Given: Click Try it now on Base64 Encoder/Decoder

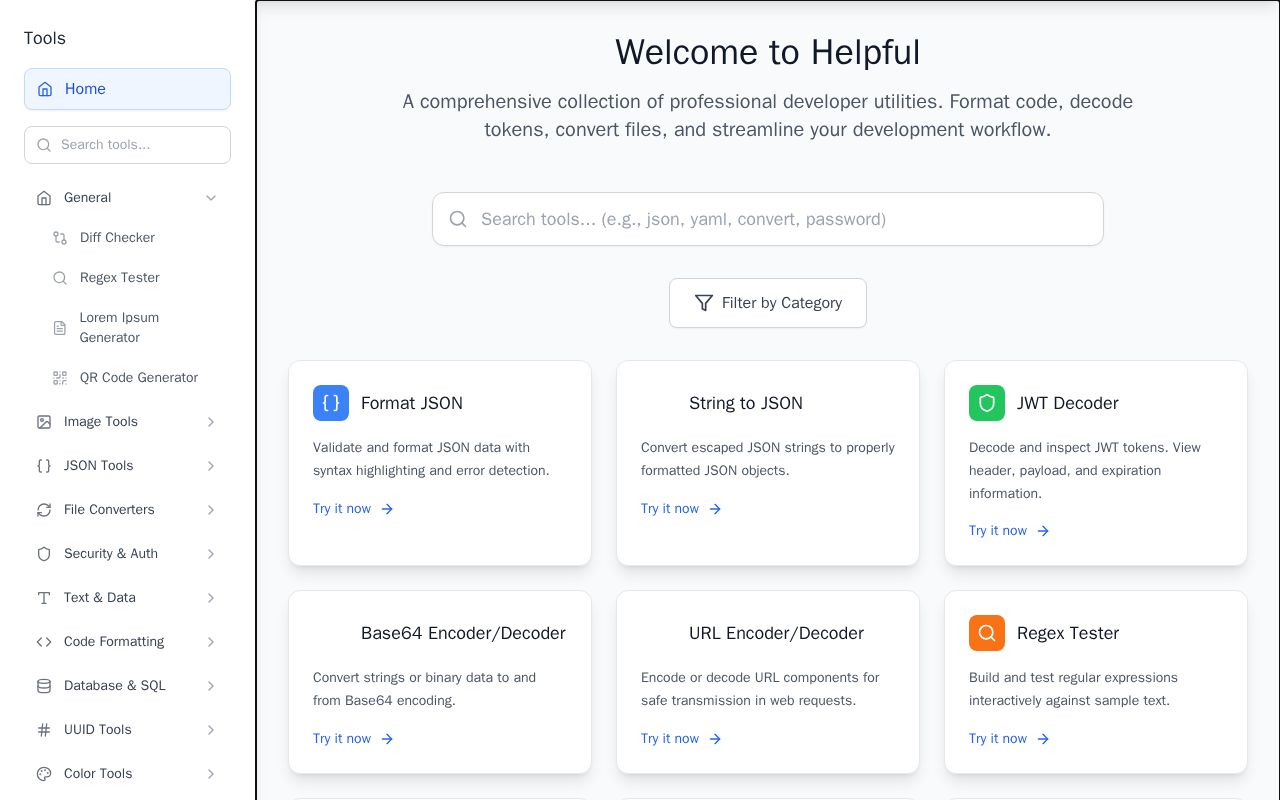Looking at the screenshot, I should tap(354, 739).
